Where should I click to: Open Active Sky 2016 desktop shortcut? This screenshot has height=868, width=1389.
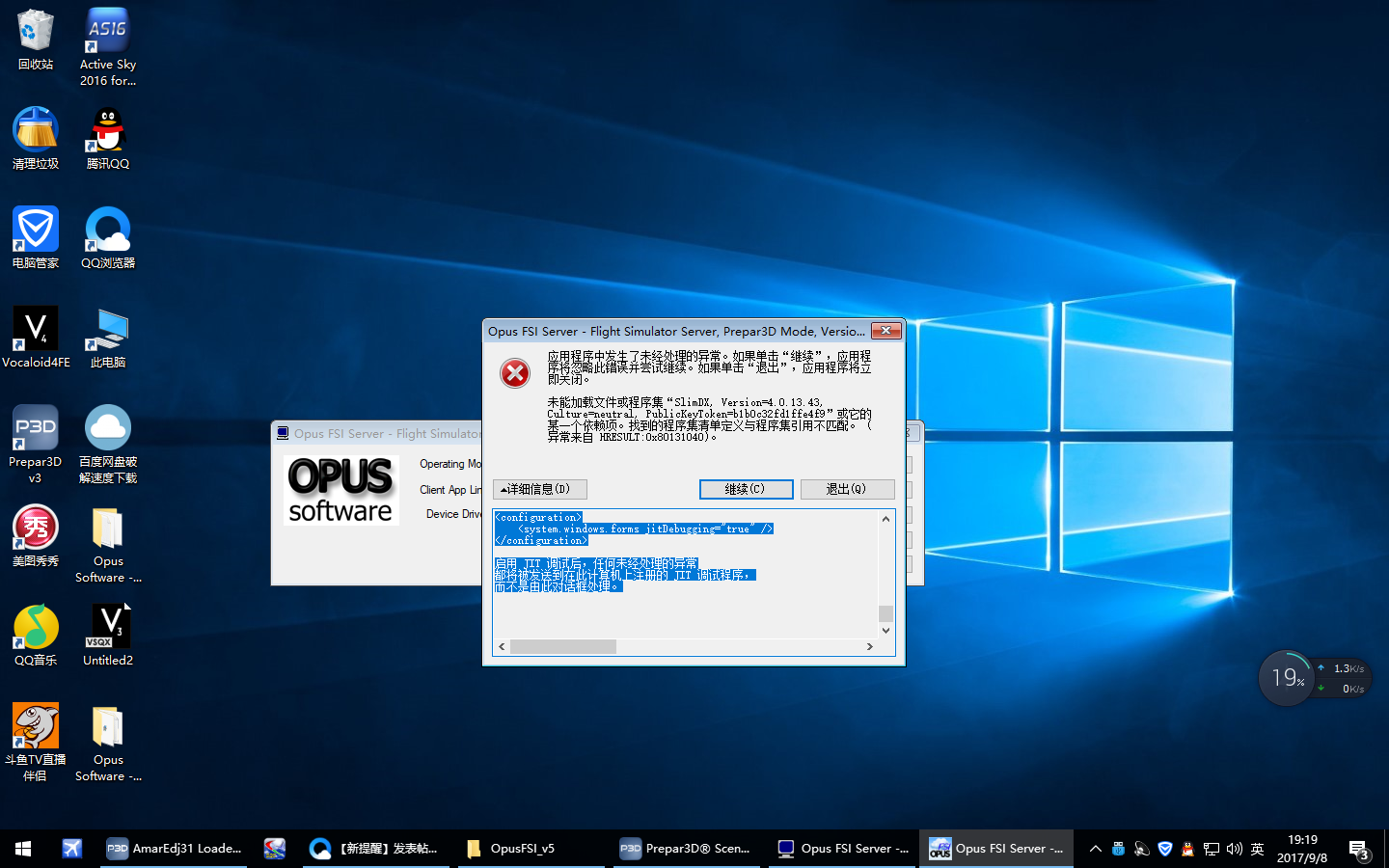click(107, 32)
